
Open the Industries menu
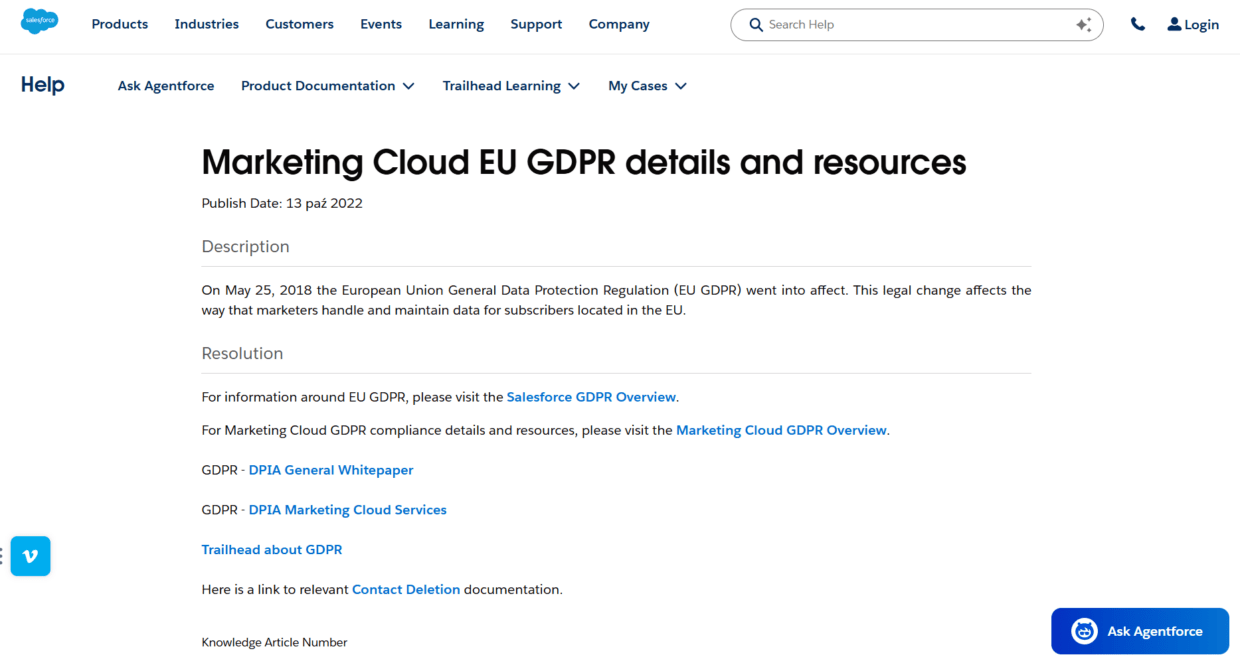click(x=207, y=24)
